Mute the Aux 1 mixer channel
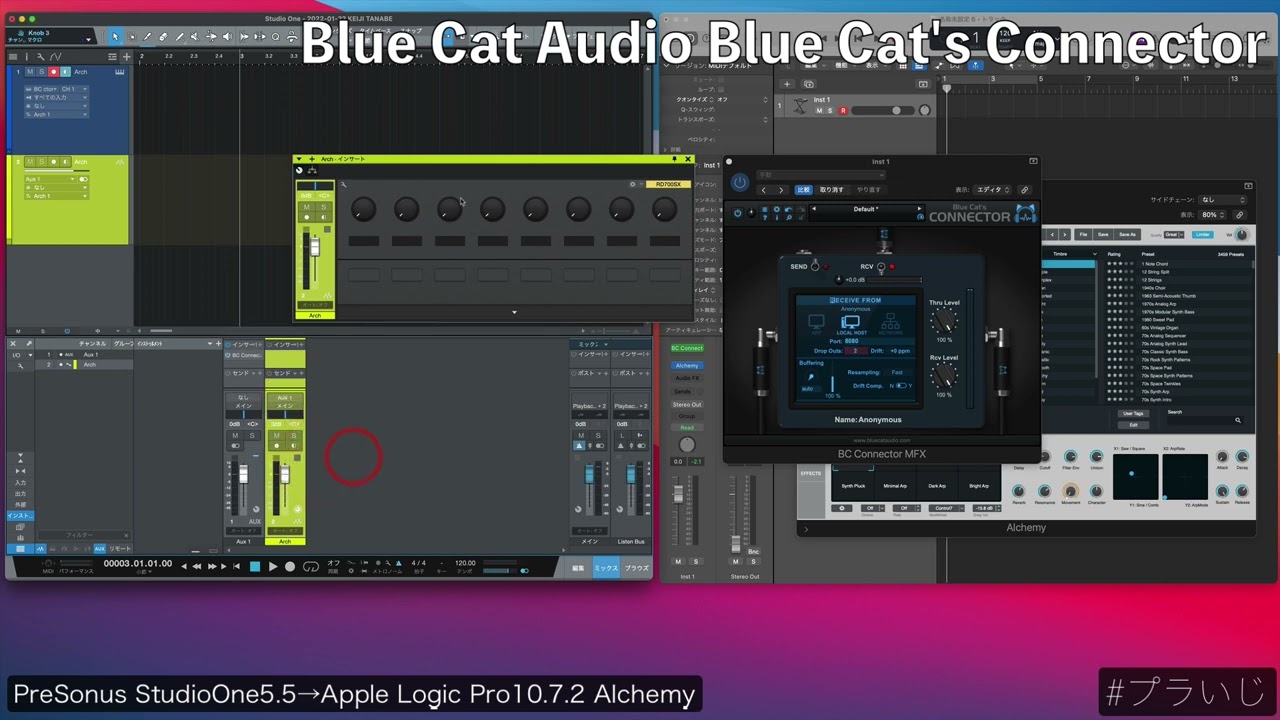The height and width of the screenshot is (720, 1280). pos(236,436)
